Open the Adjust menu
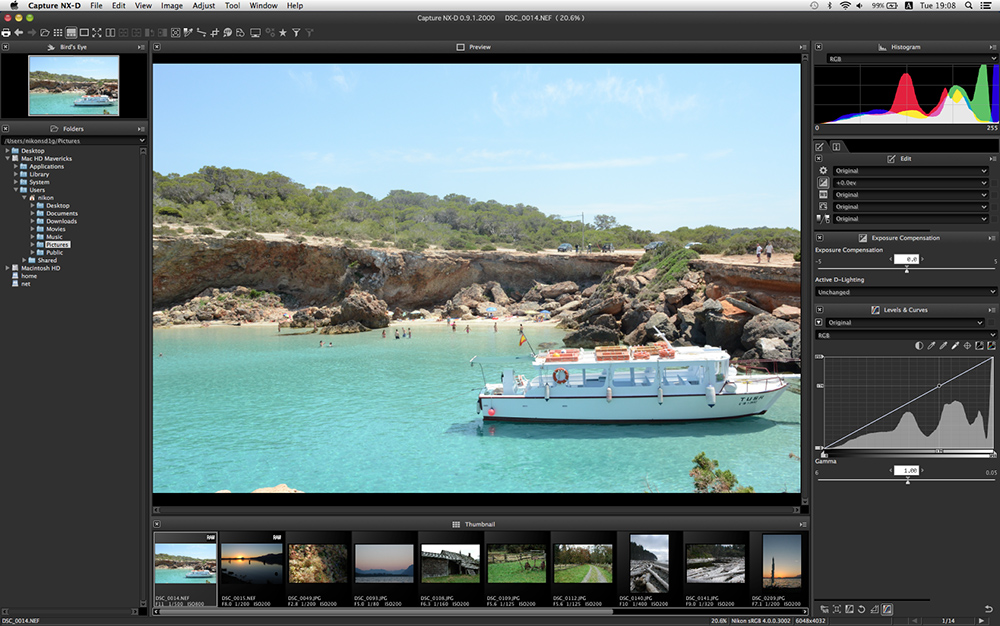This screenshot has height=626, width=1000. pos(203,6)
